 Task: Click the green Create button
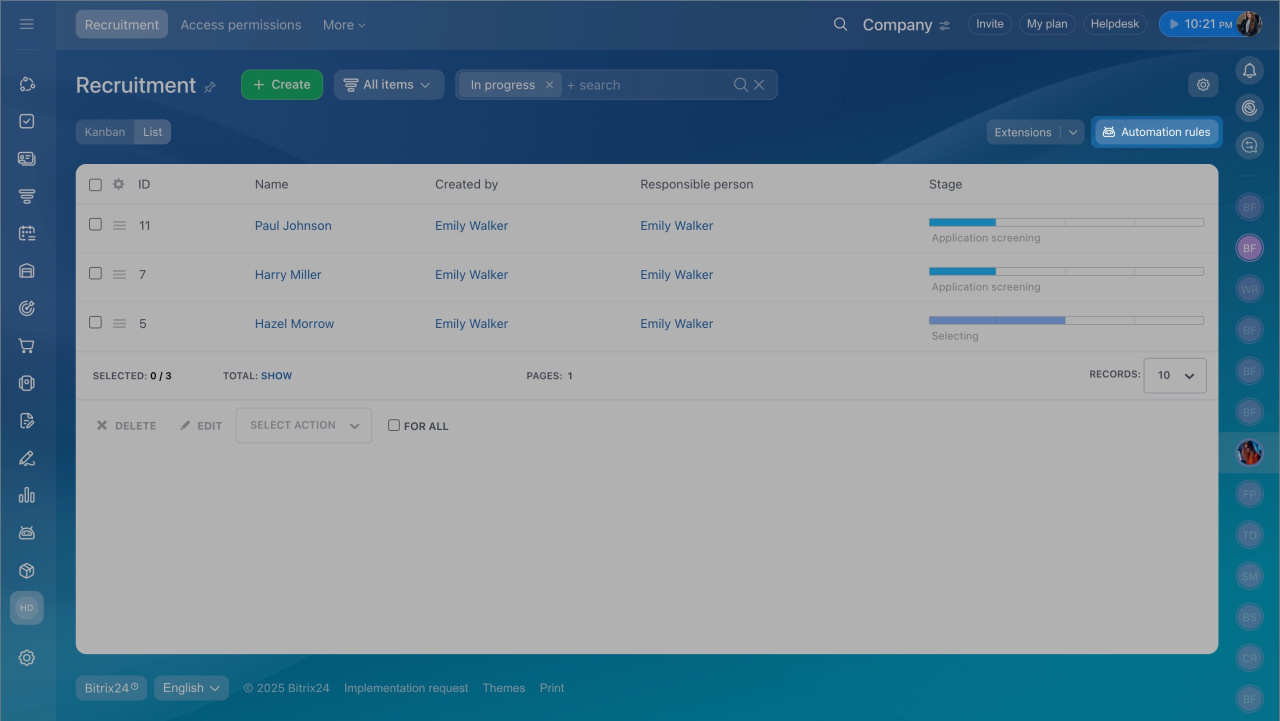click(281, 85)
